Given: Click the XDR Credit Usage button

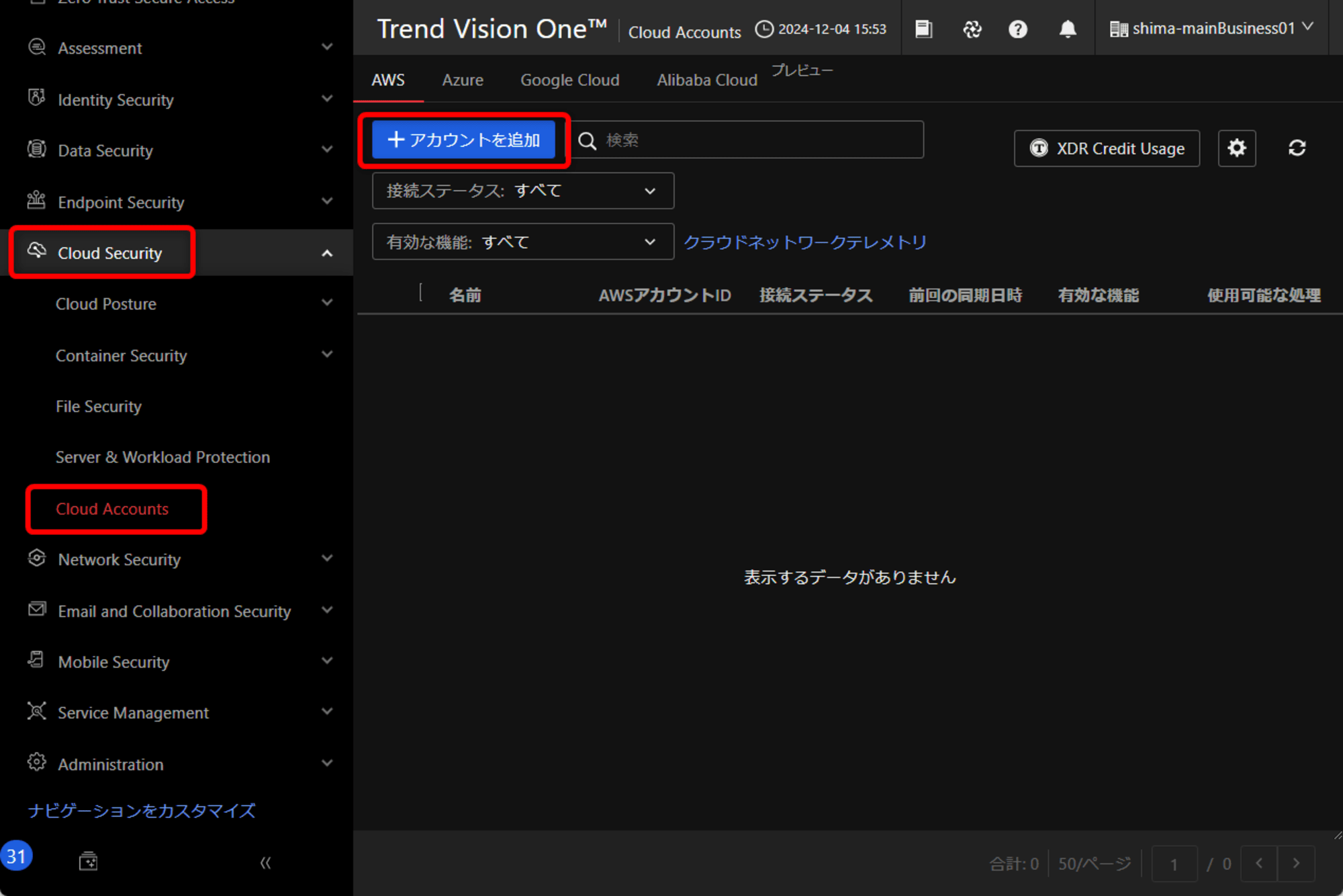Looking at the screenshot, I should point(1107,148).
